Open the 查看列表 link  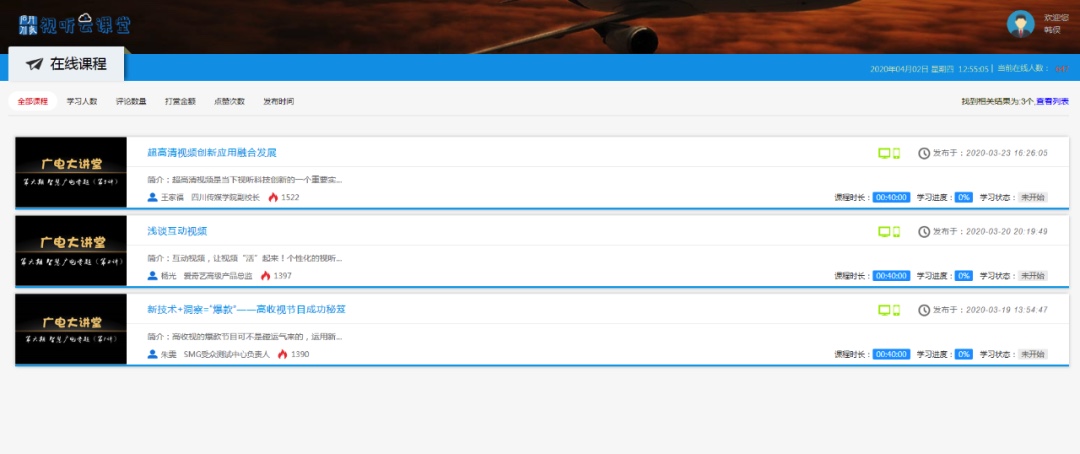(1052, 101)
